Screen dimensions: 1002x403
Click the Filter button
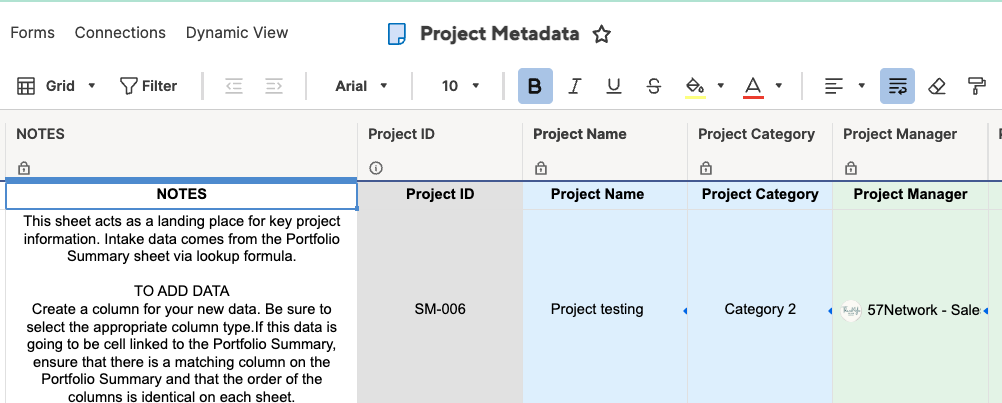tap(148, 86)
